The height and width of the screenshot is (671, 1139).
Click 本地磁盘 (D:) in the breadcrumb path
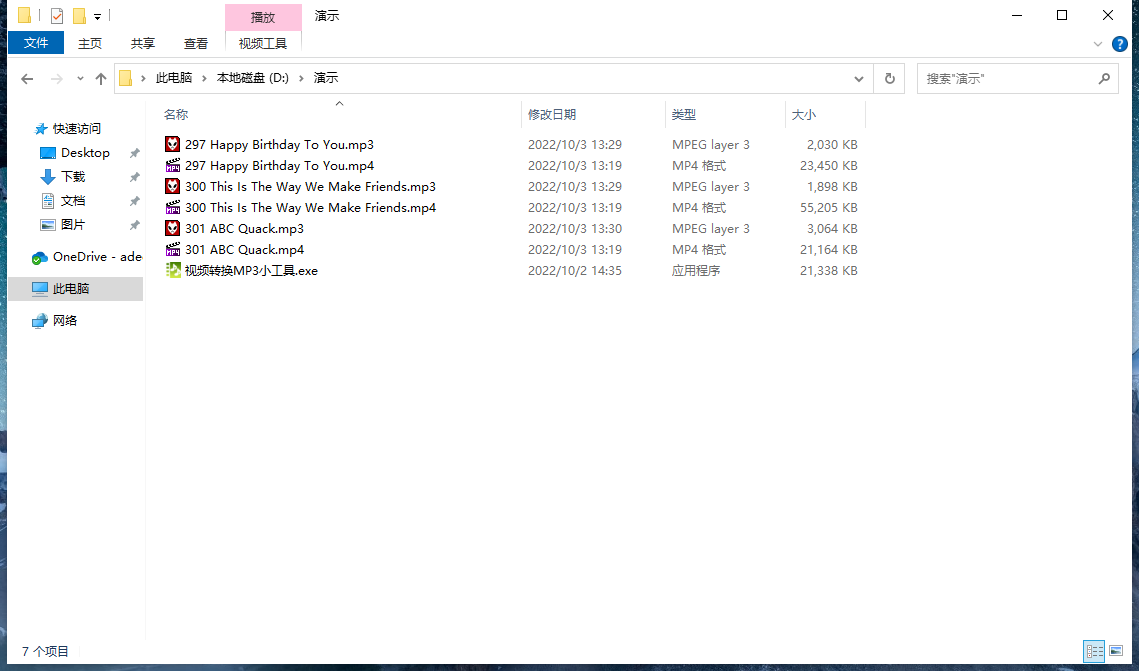252,78
